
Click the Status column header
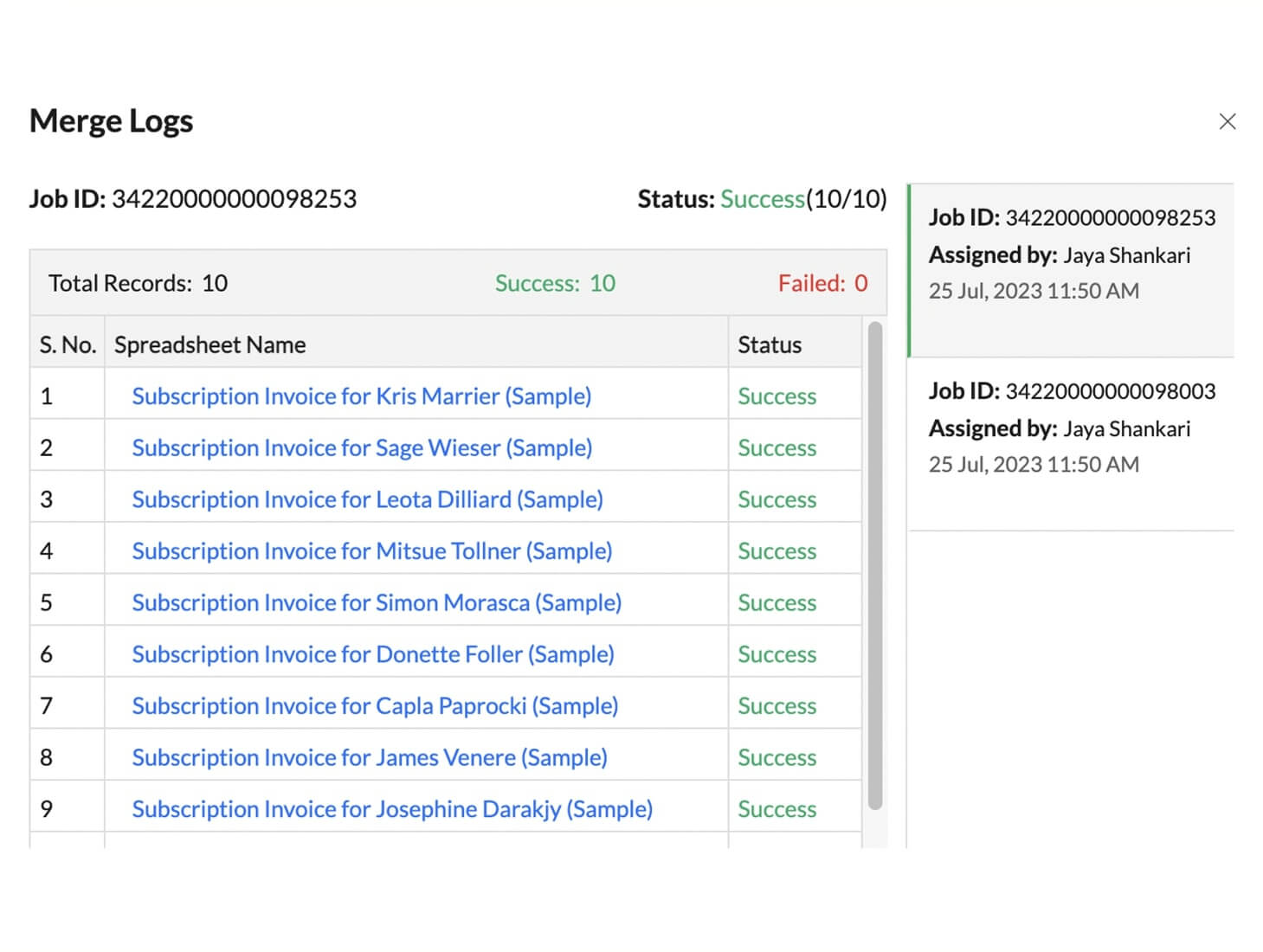coord(769,345)
